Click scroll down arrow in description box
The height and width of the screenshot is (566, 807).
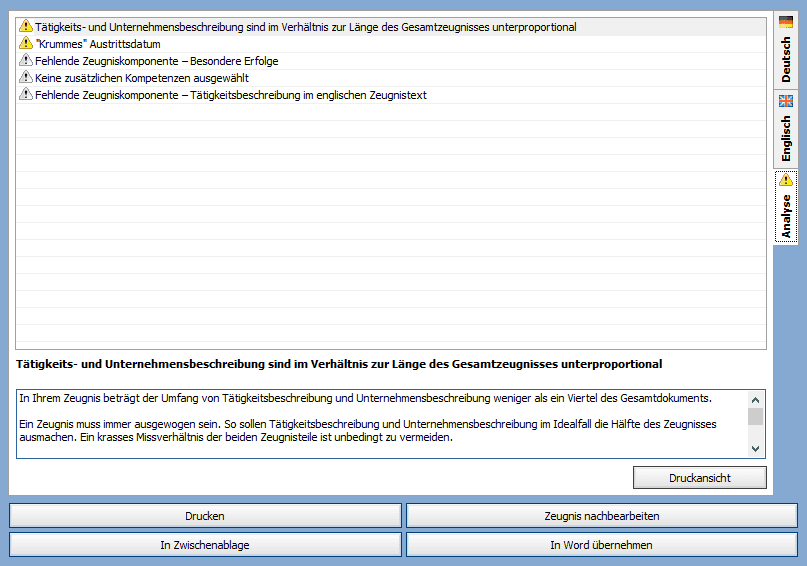tap(756, 449)
